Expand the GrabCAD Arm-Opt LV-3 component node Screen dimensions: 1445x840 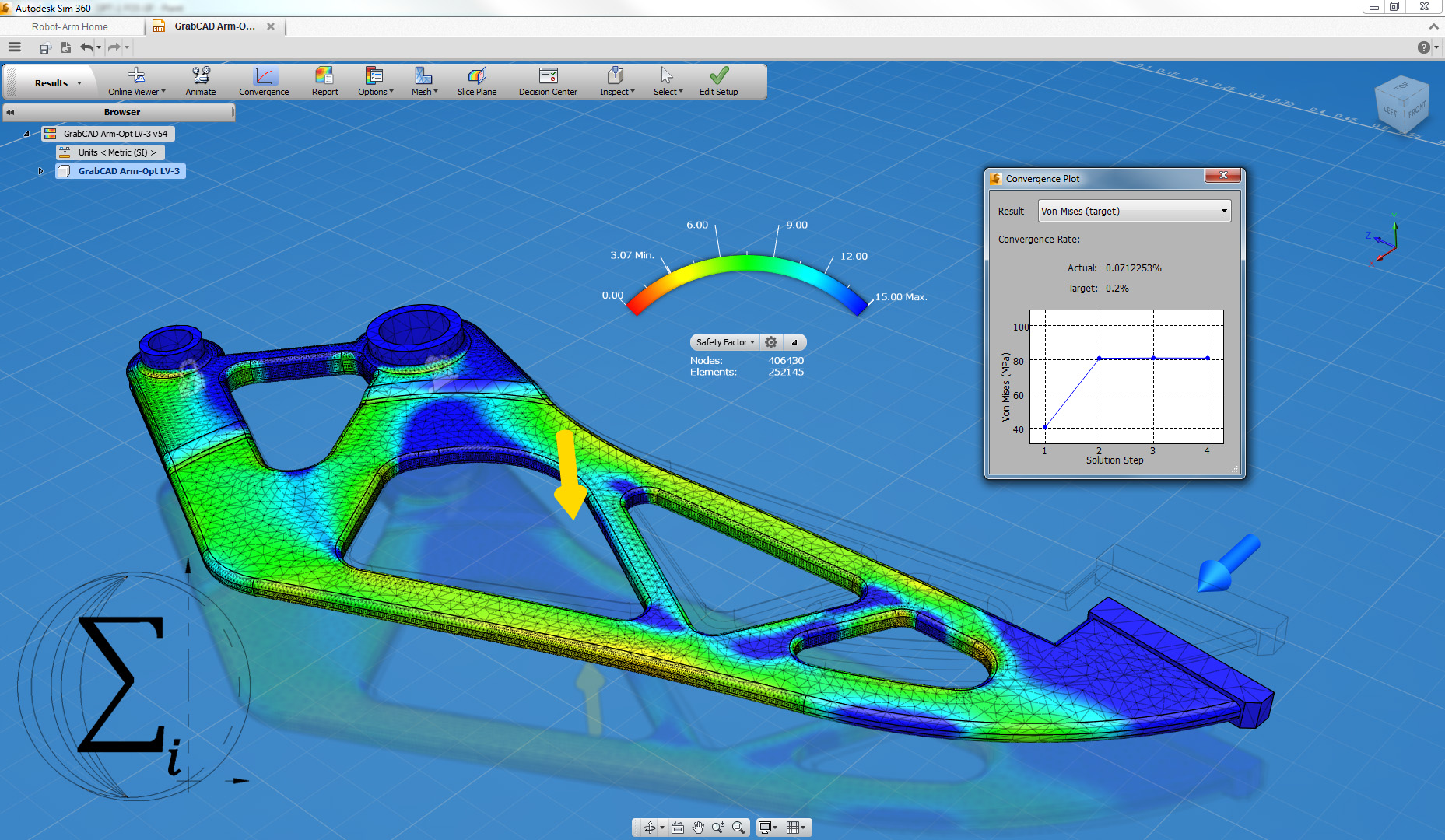(x=40, y=171)
